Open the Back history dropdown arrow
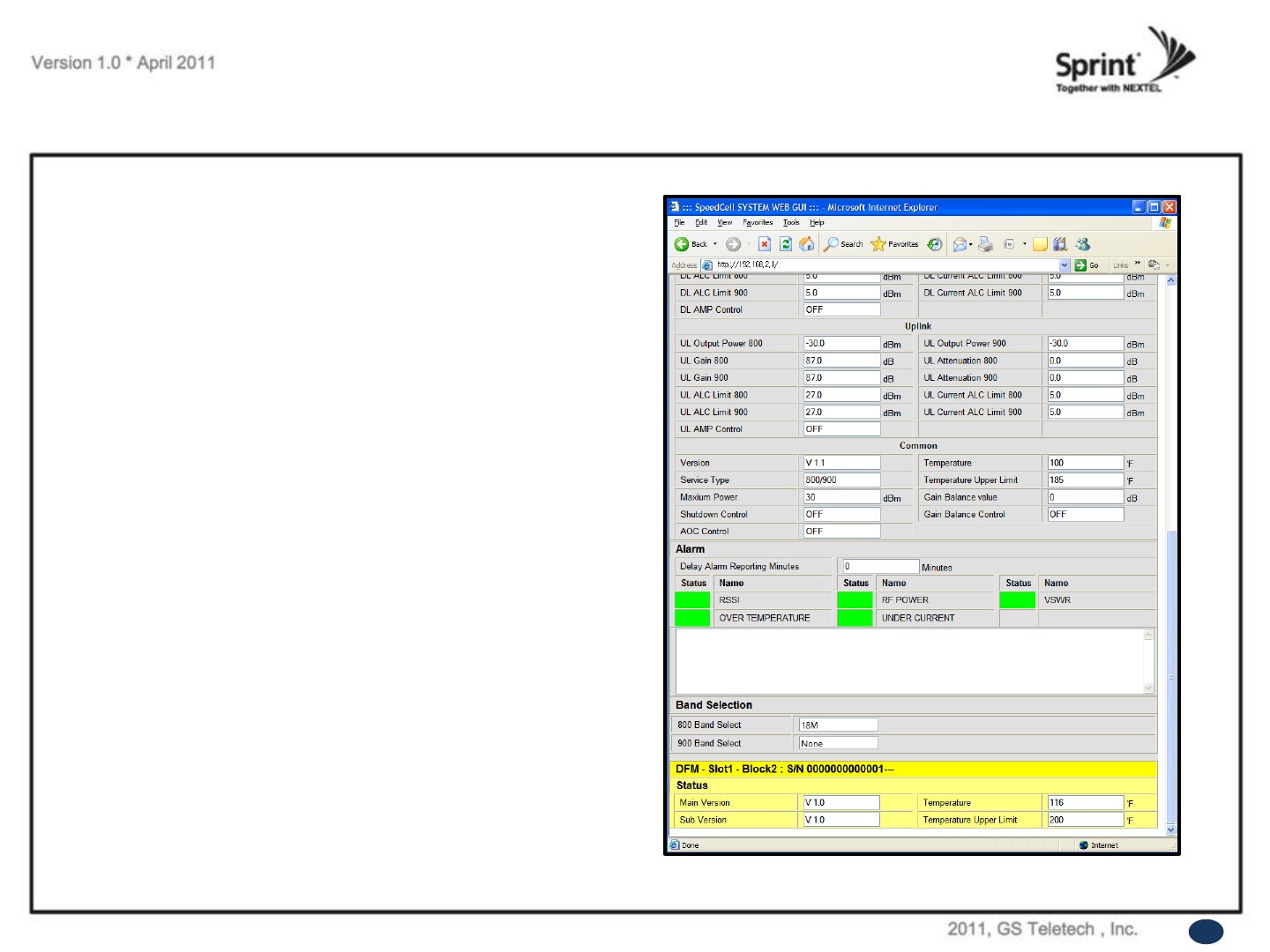1270x952 pixels. pyautogui.click(x=715, y=244)
